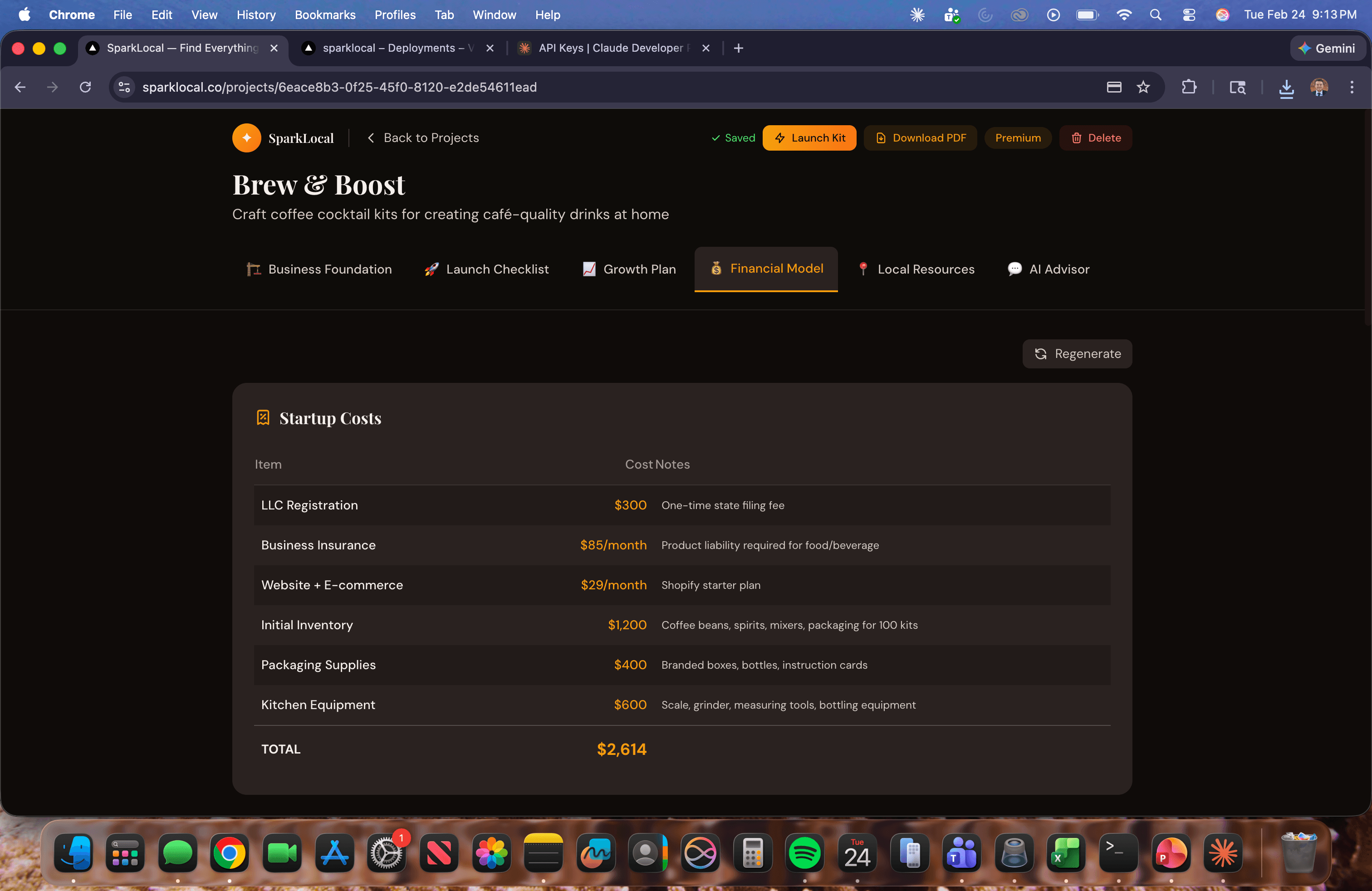This screenshot has height=891, width=1372.
Task: Click the Downloads icon in the browser toolbar
Action: point(1286,88)
